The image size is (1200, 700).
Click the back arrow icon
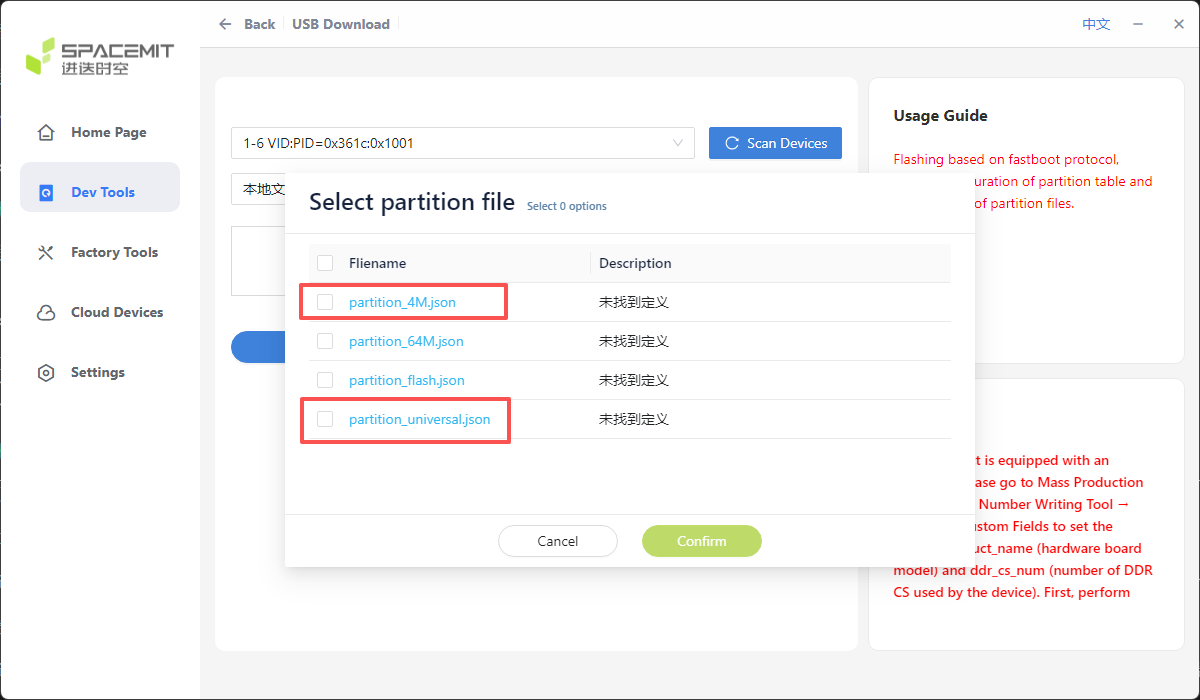click(225, 24)
